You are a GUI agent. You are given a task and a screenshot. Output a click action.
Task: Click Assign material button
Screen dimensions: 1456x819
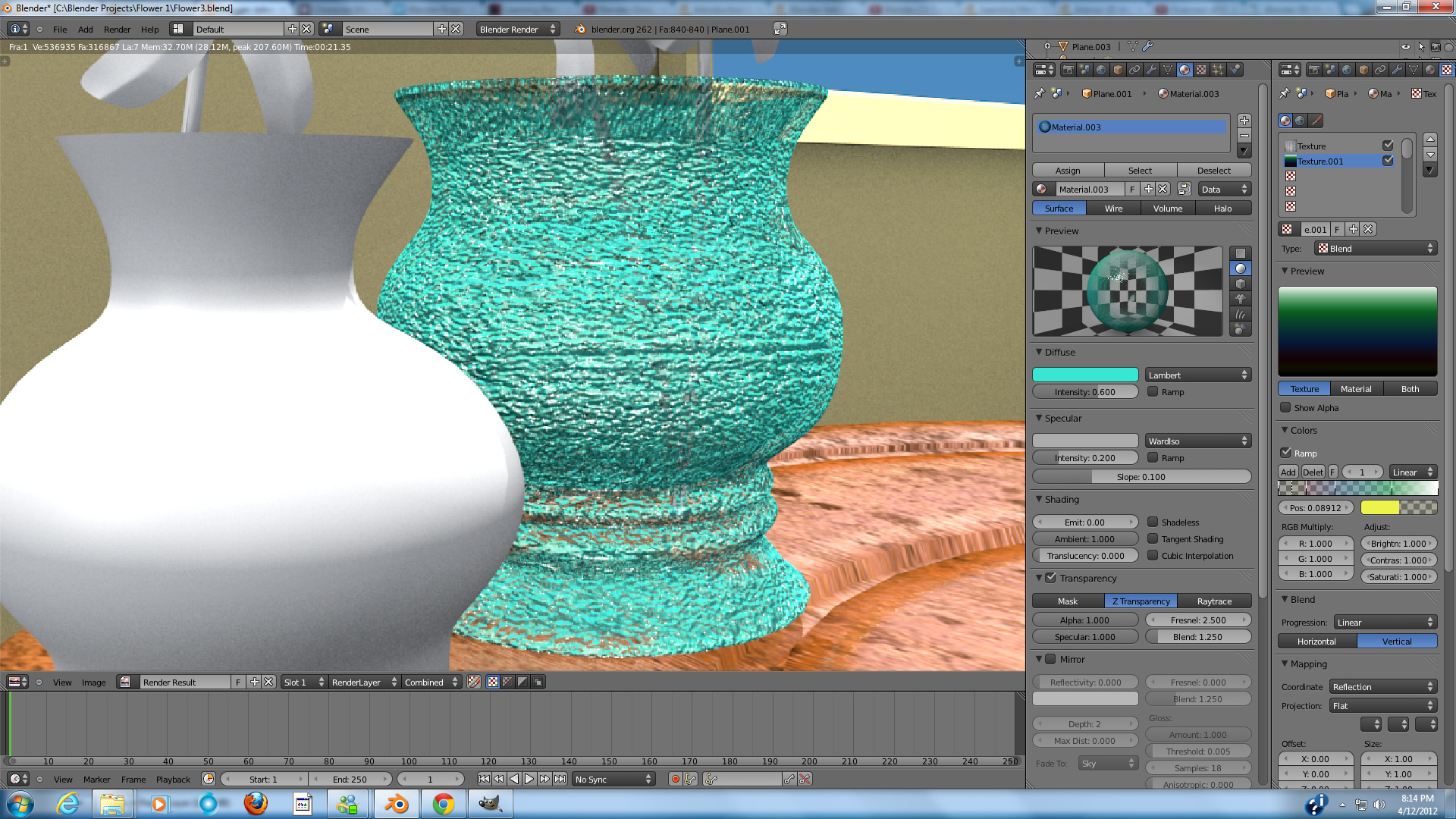tap(1068, 170)
